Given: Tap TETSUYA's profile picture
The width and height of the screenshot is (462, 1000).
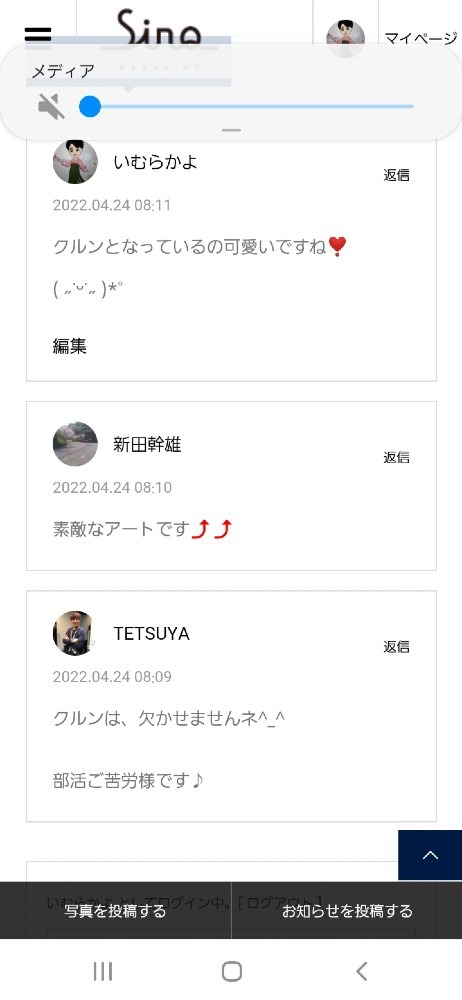Looking at the screenshot, I should tap(75, 633).
